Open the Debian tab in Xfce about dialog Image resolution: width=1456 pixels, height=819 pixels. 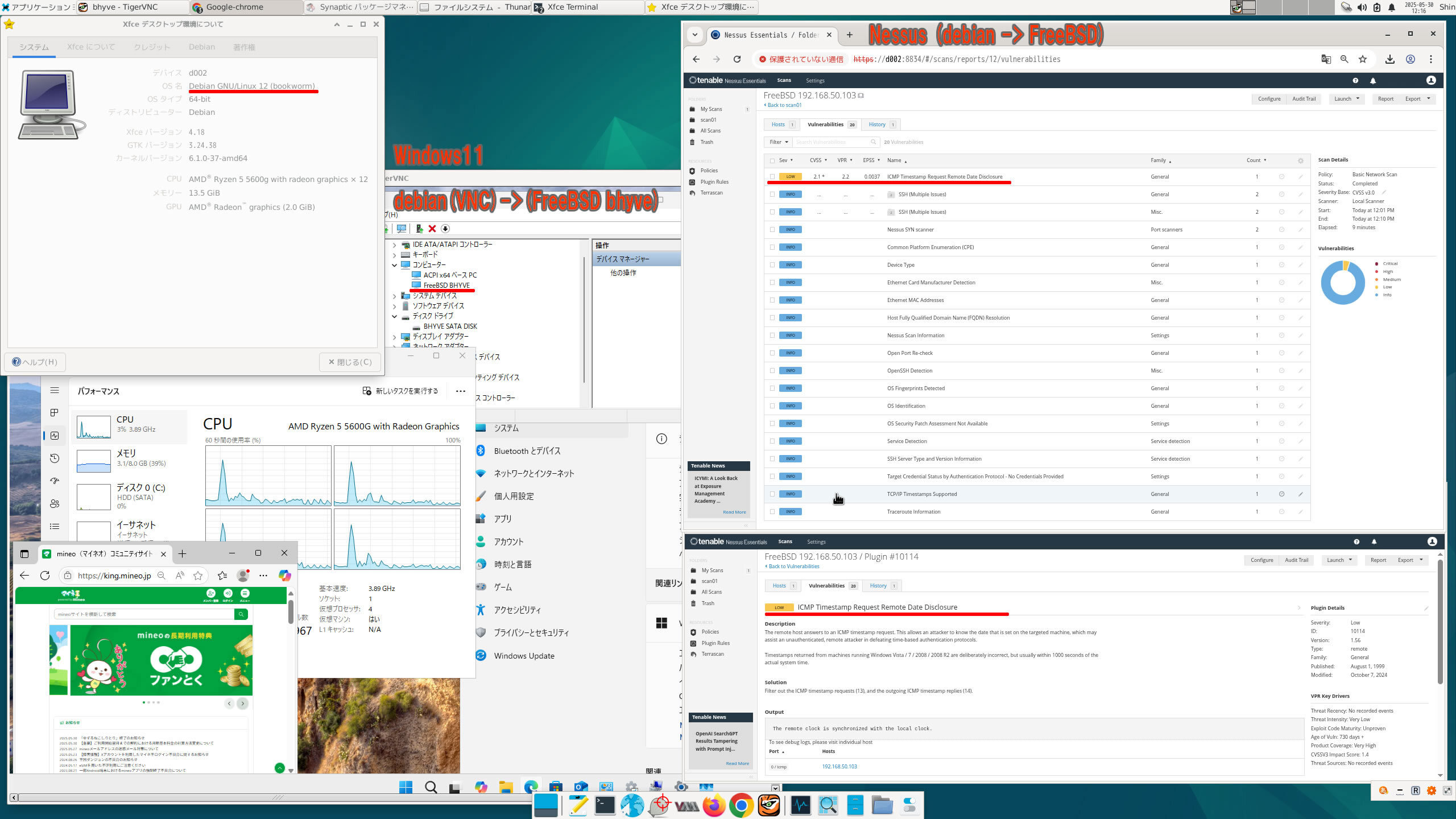coord(202,47)
